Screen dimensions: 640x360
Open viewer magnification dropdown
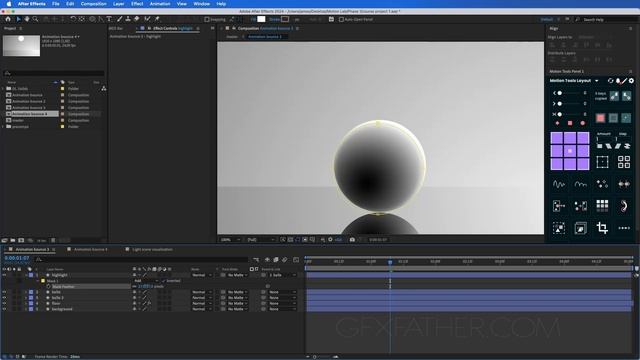[x=230, y=240]
